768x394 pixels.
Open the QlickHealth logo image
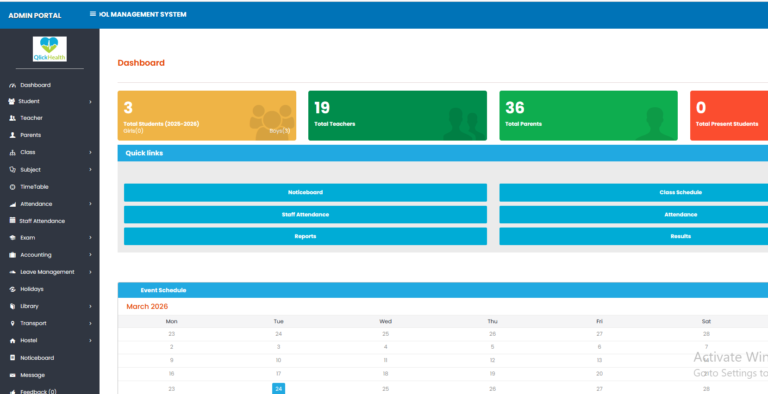click(x=49, y=49)
